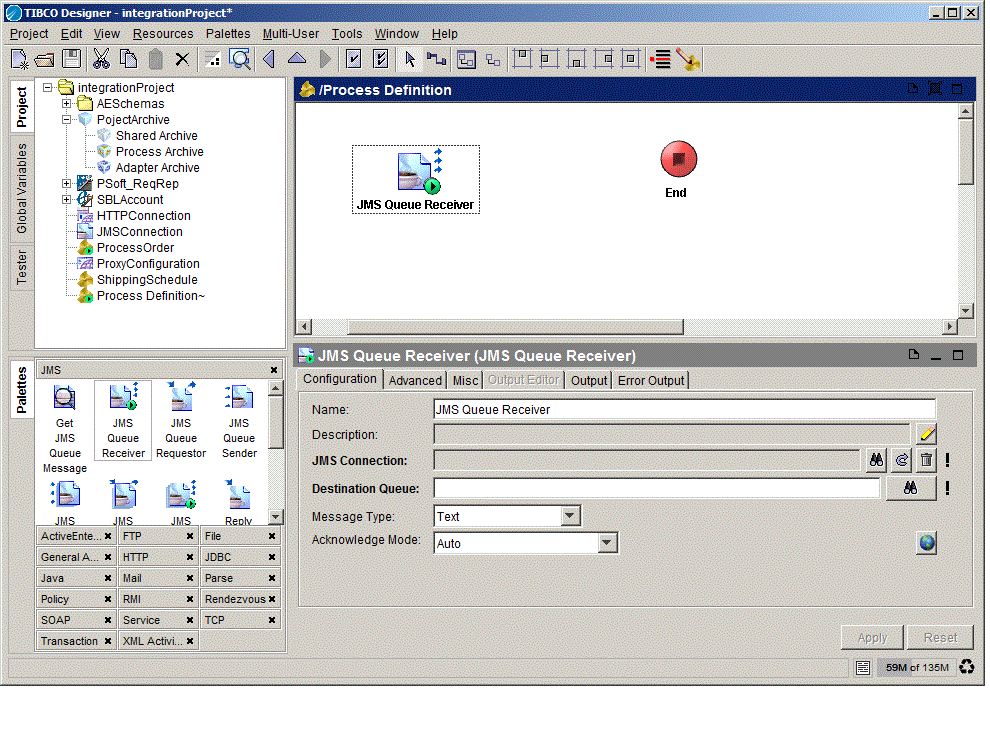This screenshot has width=990, height=740.
Task: Open the Acknowledge Mode dropdown
Action: click(x=607, y=543)
